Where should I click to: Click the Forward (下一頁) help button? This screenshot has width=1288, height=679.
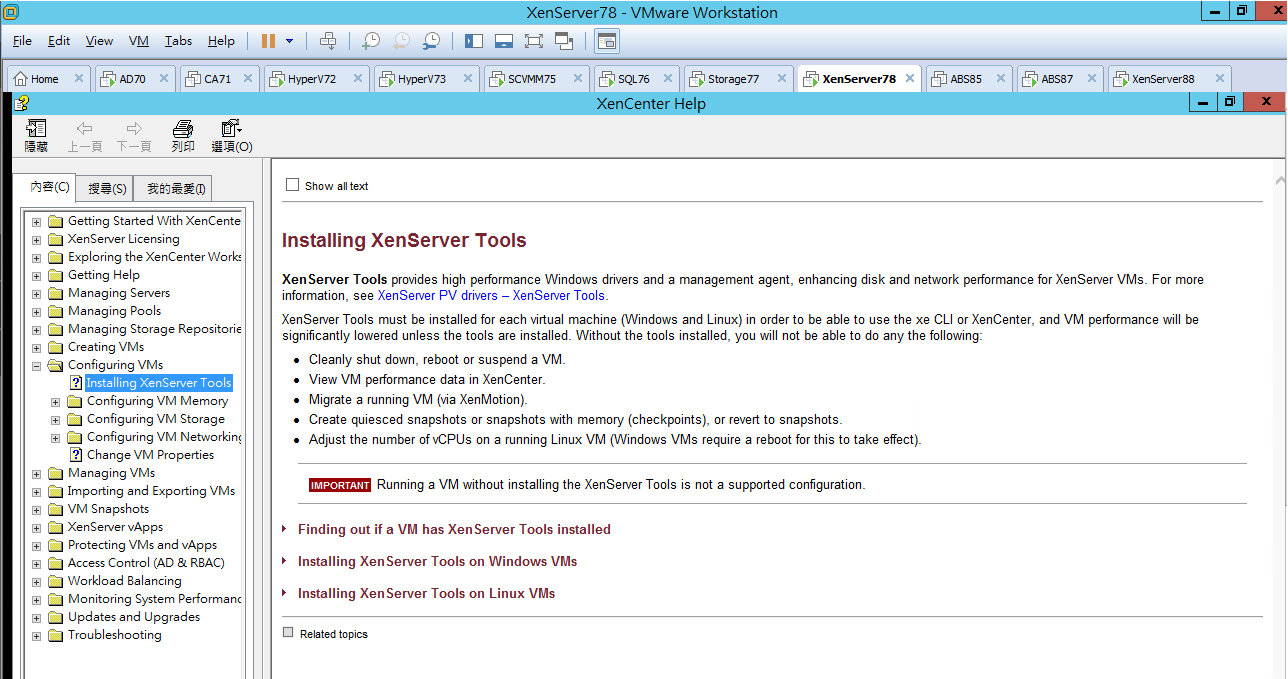tap(134, 136)
